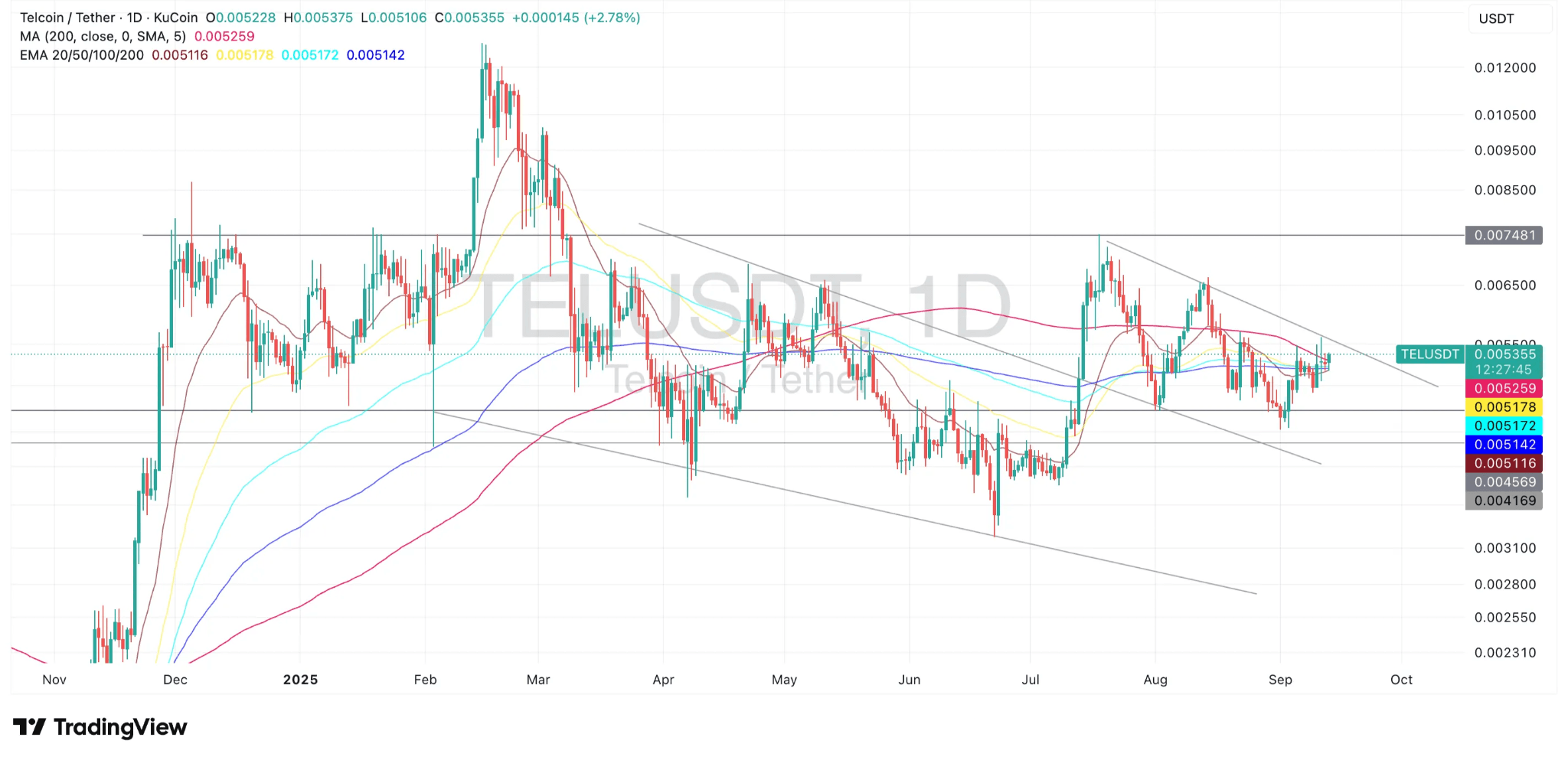
Task: Click the blue 0.005142 EMA axis label
Action: pos(1504,445)
